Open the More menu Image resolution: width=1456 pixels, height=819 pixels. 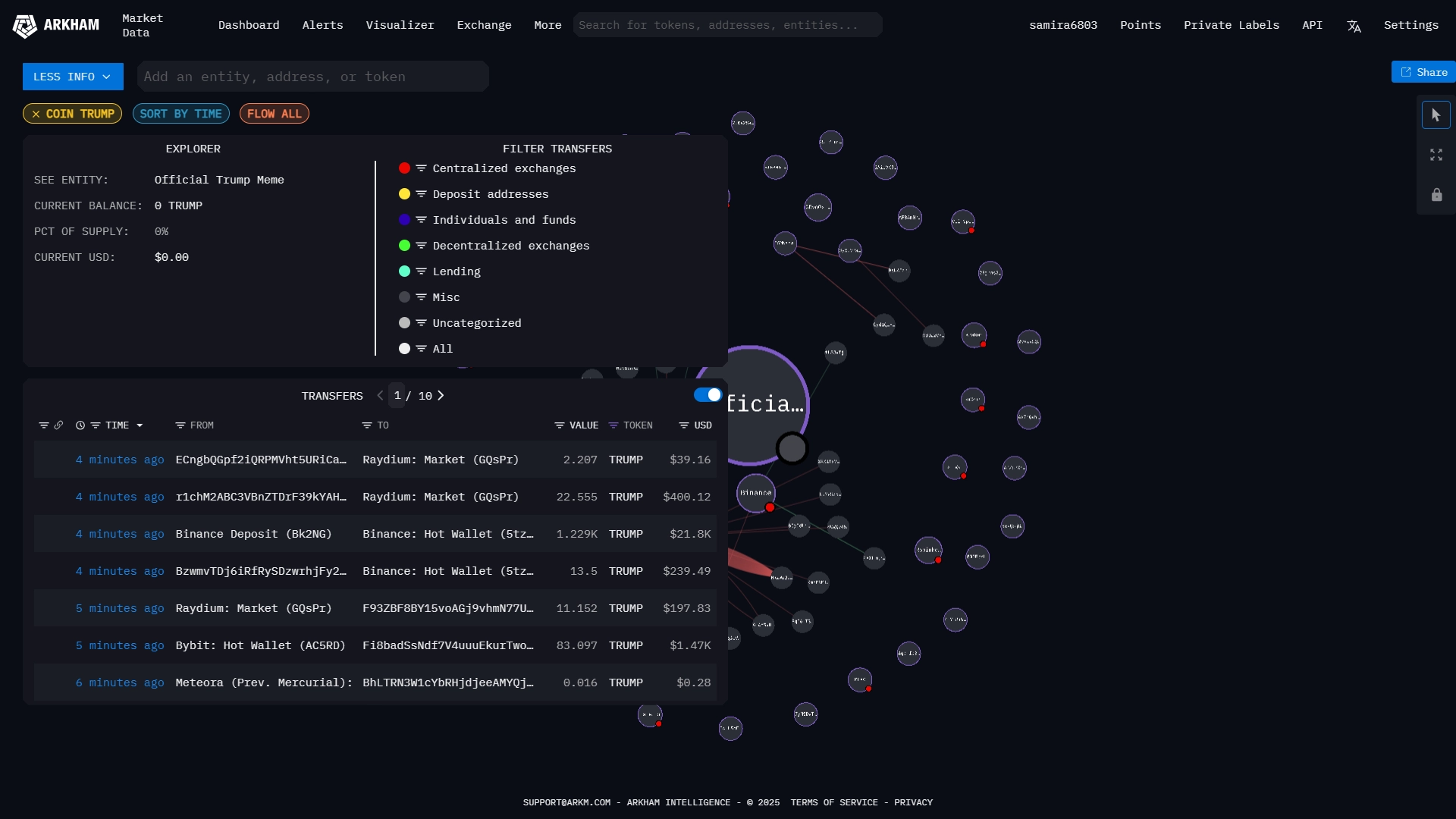548,26
